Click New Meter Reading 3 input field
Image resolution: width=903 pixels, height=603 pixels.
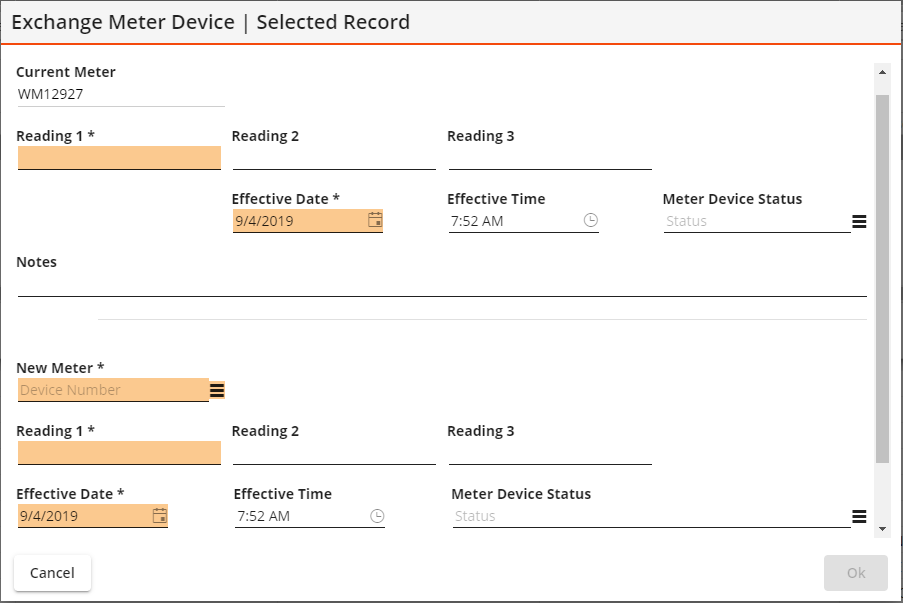(550, 453)
